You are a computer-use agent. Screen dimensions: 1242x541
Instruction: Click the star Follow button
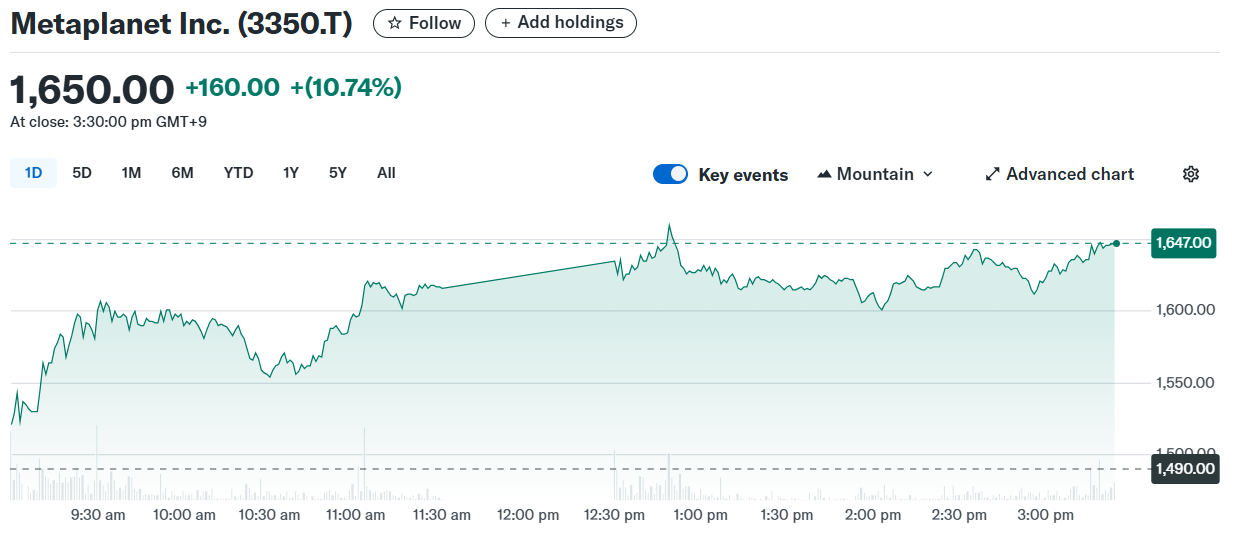425,23
